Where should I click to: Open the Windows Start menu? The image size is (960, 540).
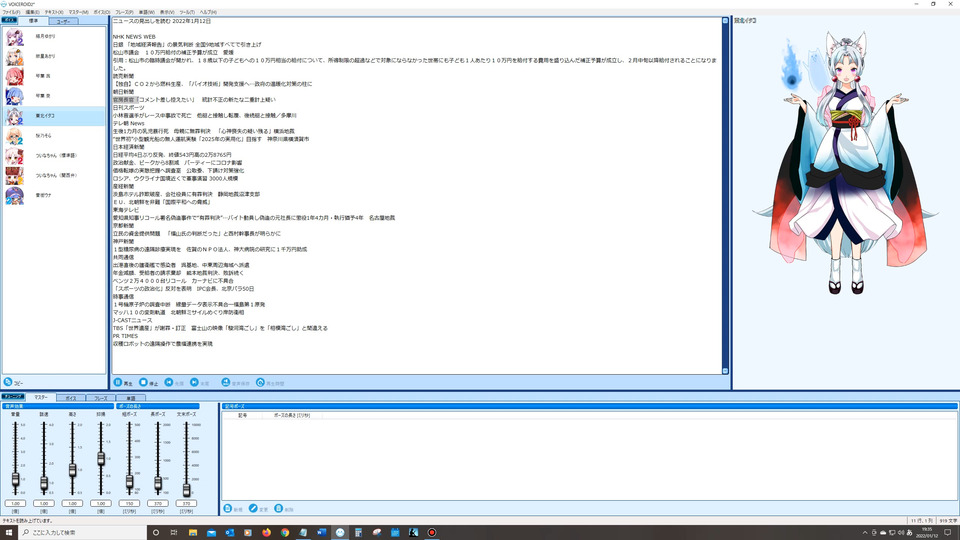(x=9, y=533)
